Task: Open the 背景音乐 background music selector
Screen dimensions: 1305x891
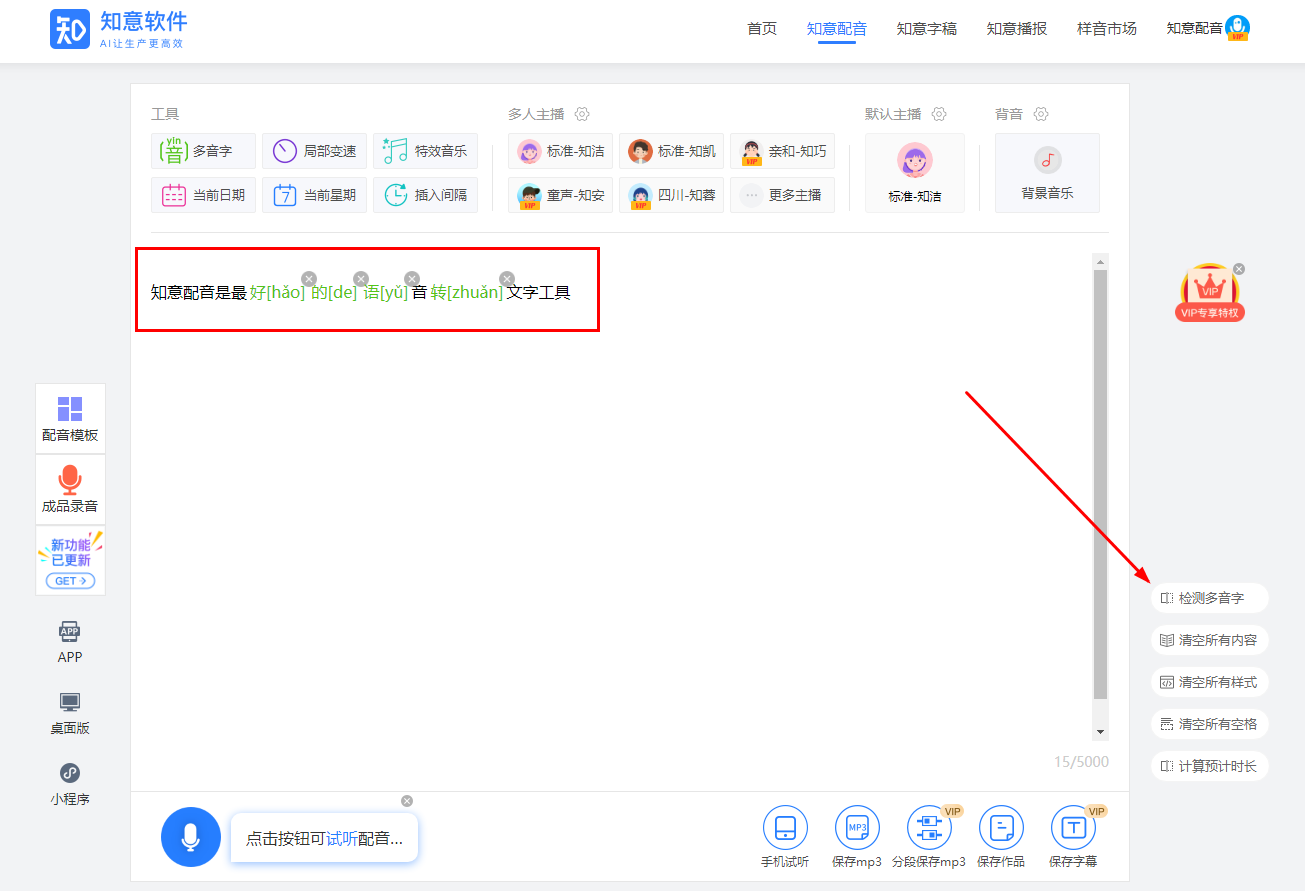Action: coord(1047,173)
